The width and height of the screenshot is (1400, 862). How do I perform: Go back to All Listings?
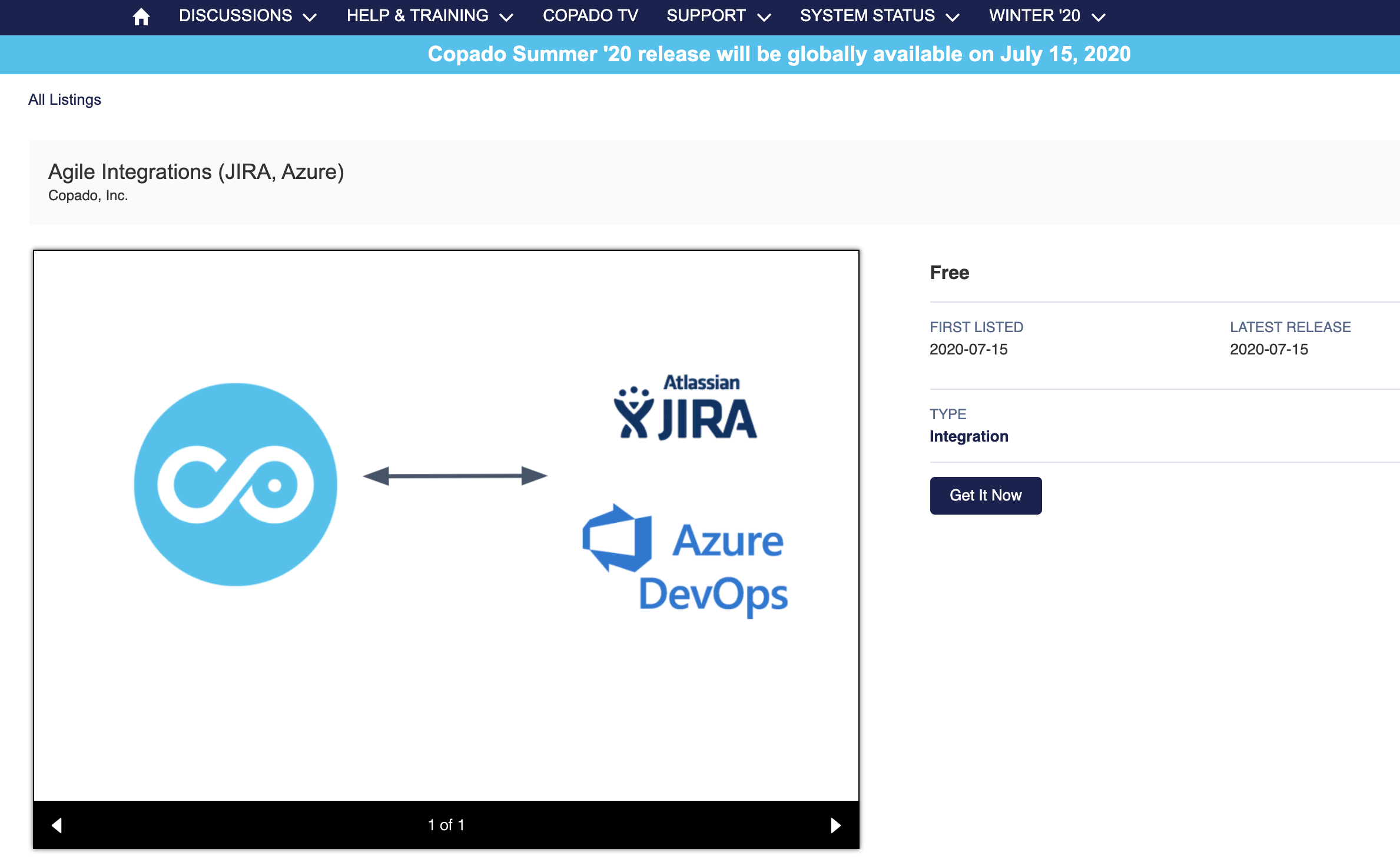(x=65, y=100)
